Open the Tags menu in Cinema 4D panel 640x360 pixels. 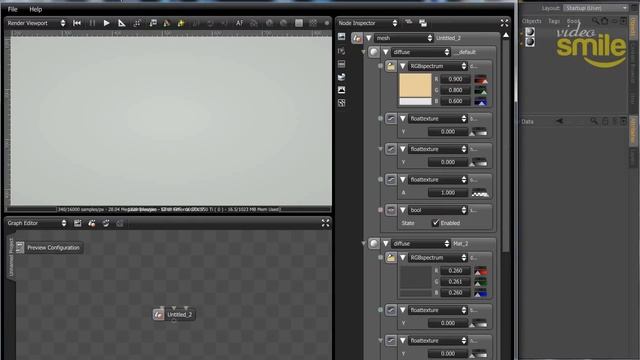554,21
